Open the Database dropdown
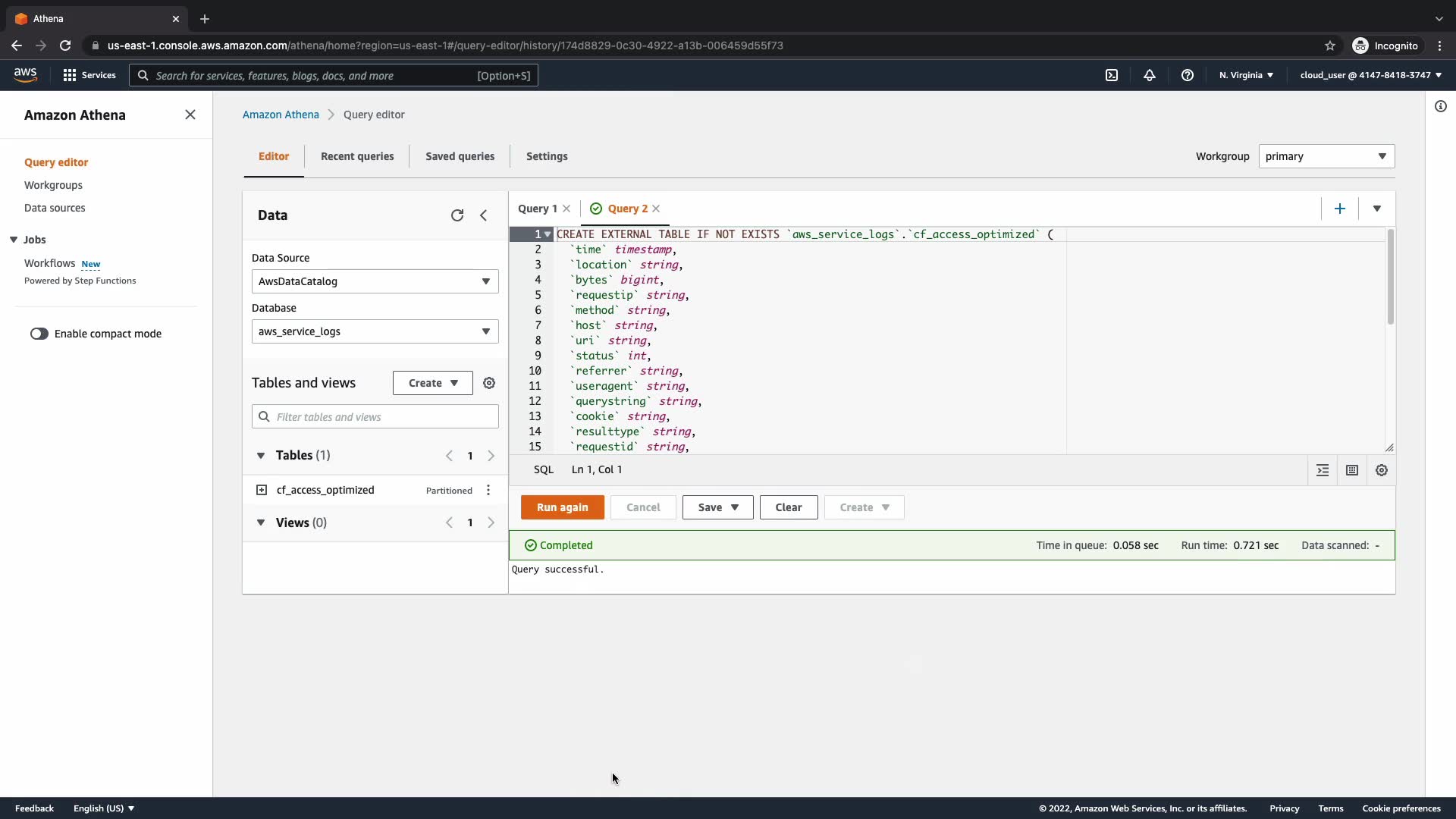 [375, 331]
